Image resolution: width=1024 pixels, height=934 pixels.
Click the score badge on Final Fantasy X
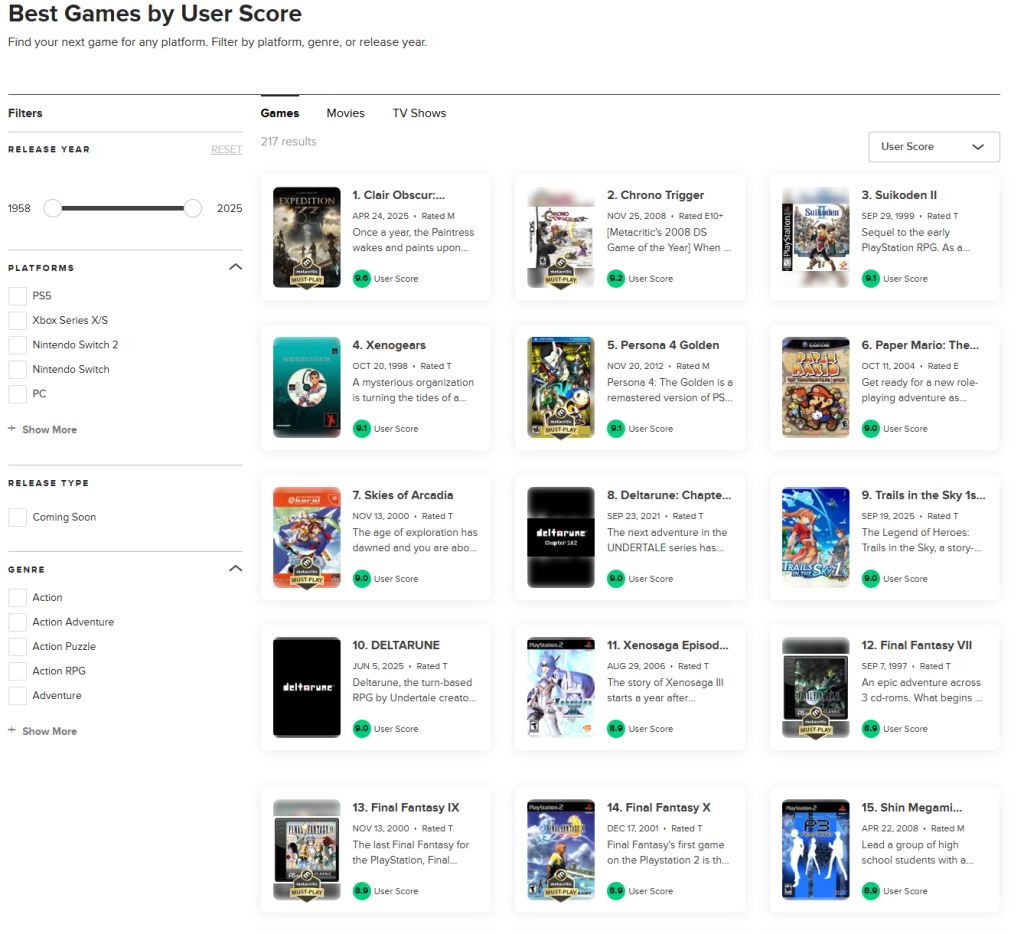pyautogui.click(x=616, y=891)
